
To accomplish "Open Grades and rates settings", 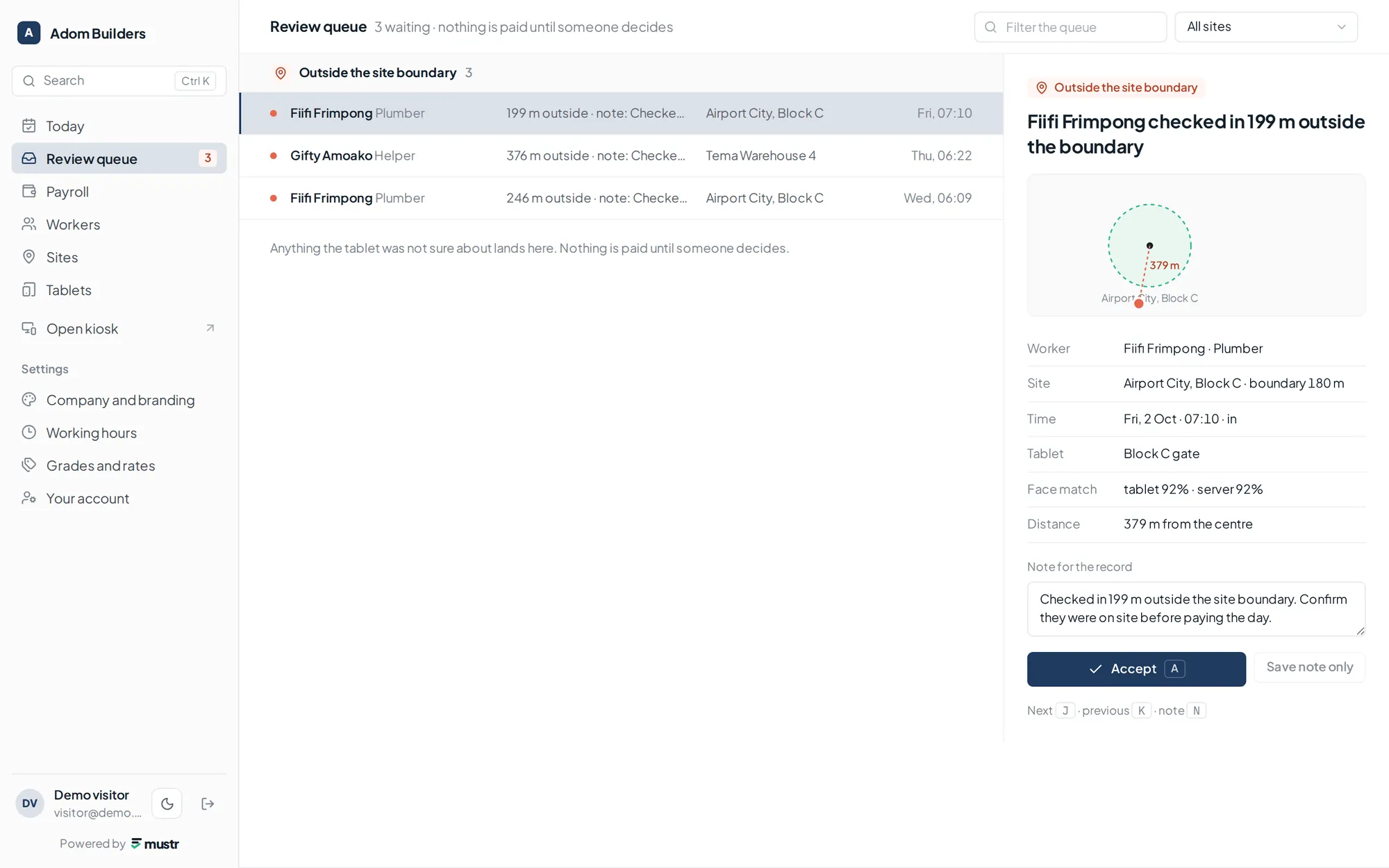I will point(119,465).
